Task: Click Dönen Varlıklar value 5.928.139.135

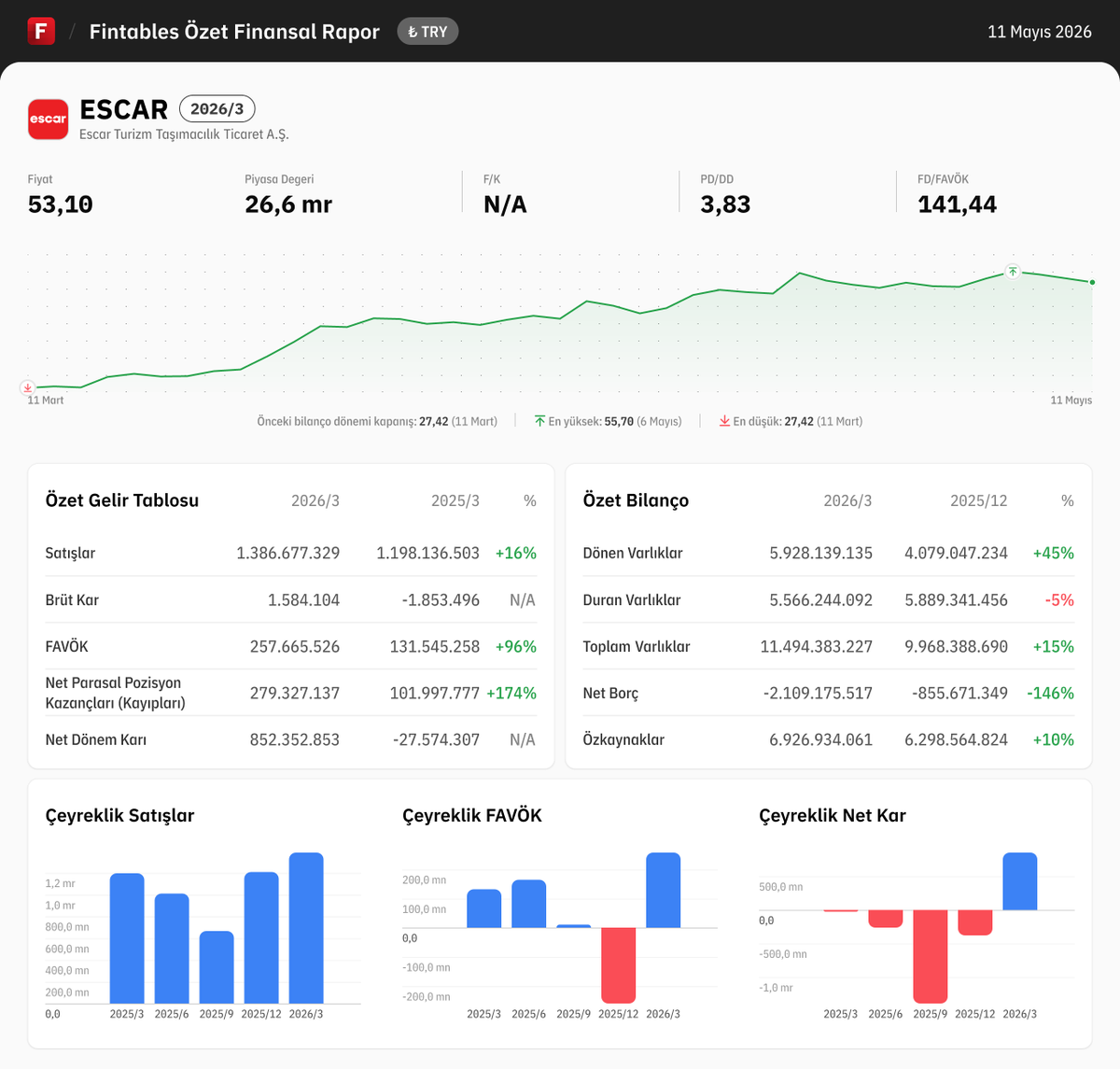Action: (x=821, y=553)
